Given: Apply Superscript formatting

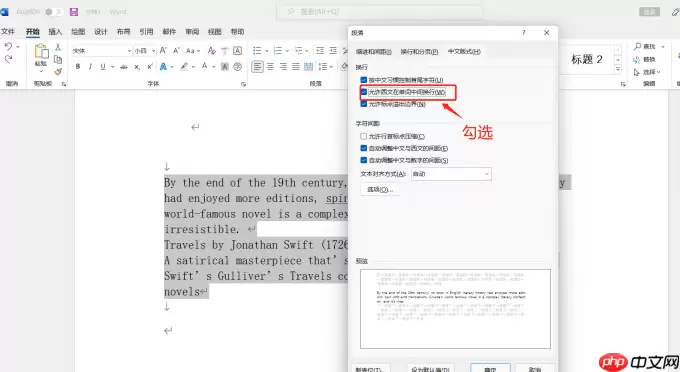Looking at the screenshot, I should [150, 67].
